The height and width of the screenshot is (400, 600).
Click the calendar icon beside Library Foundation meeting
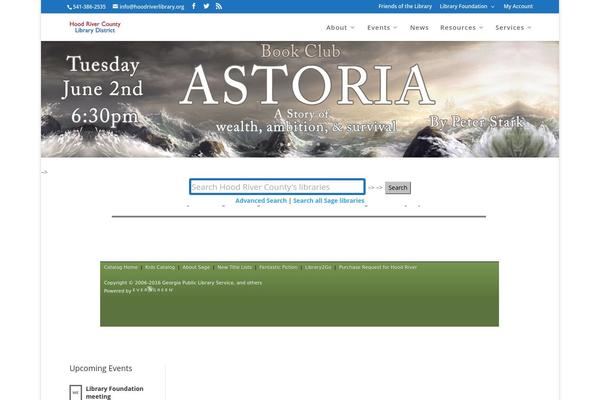click(x=75, y=392)
